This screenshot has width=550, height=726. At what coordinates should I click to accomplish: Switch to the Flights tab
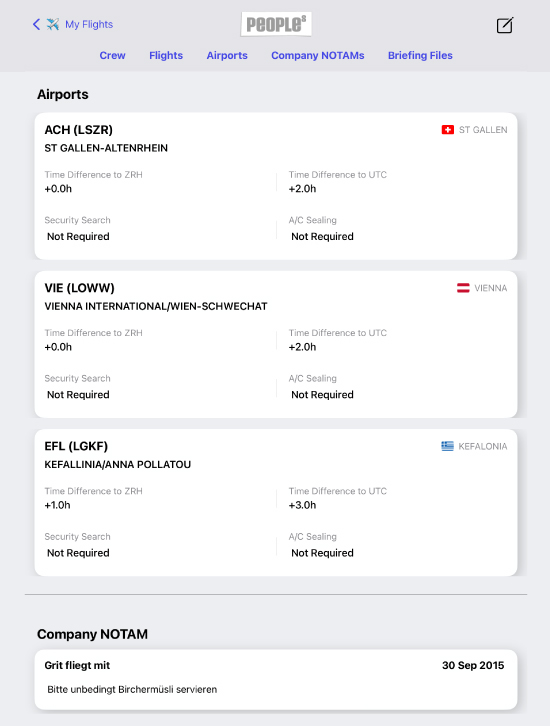pos(166,55)
